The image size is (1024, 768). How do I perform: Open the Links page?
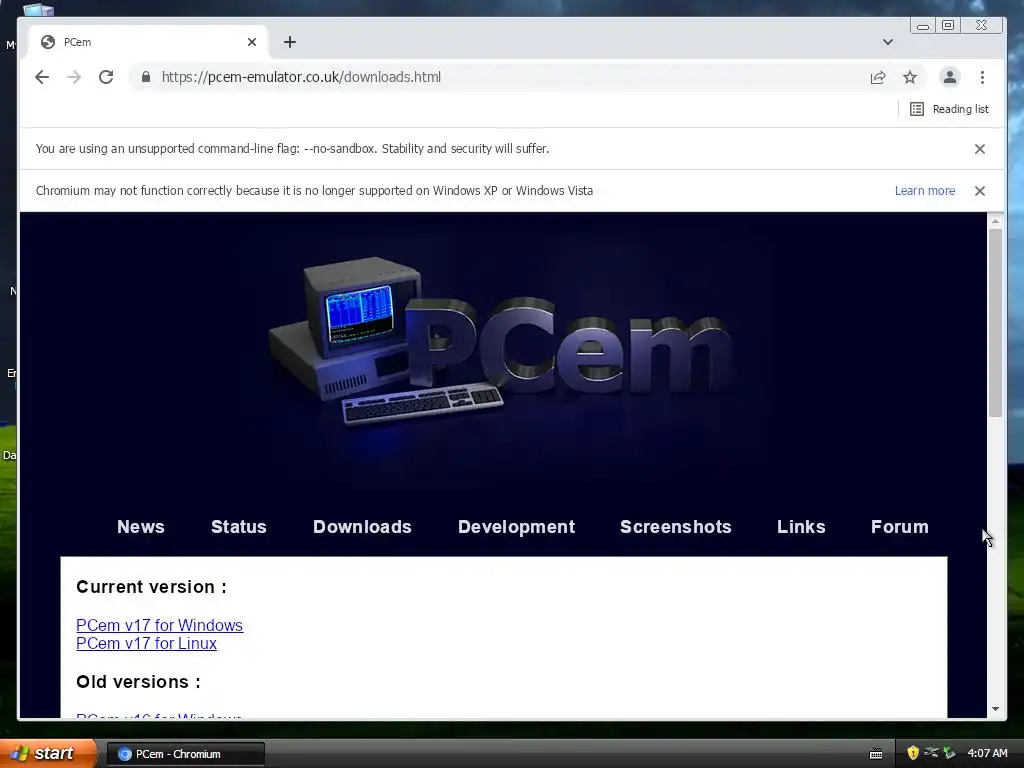pos(801,527)
